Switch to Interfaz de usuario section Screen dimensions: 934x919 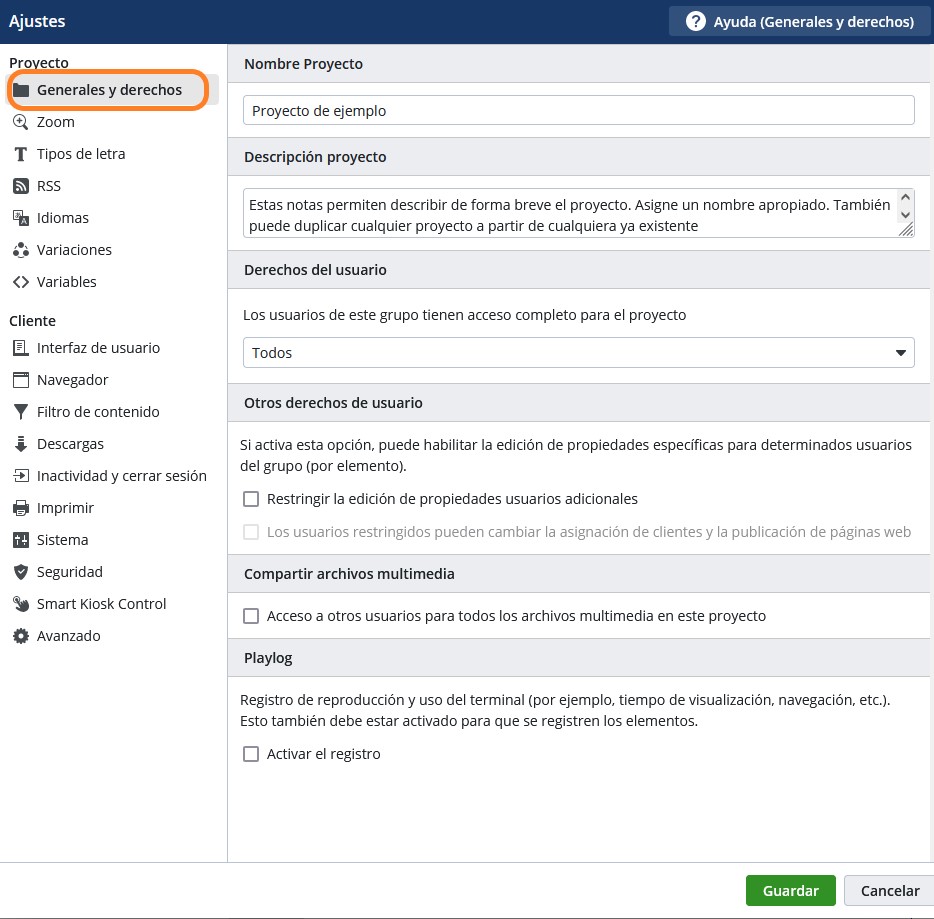coord(98,348)
